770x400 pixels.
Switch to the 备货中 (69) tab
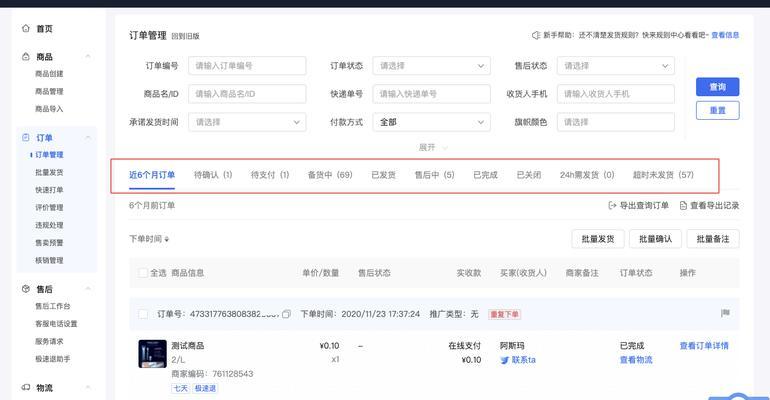[330, 175]
